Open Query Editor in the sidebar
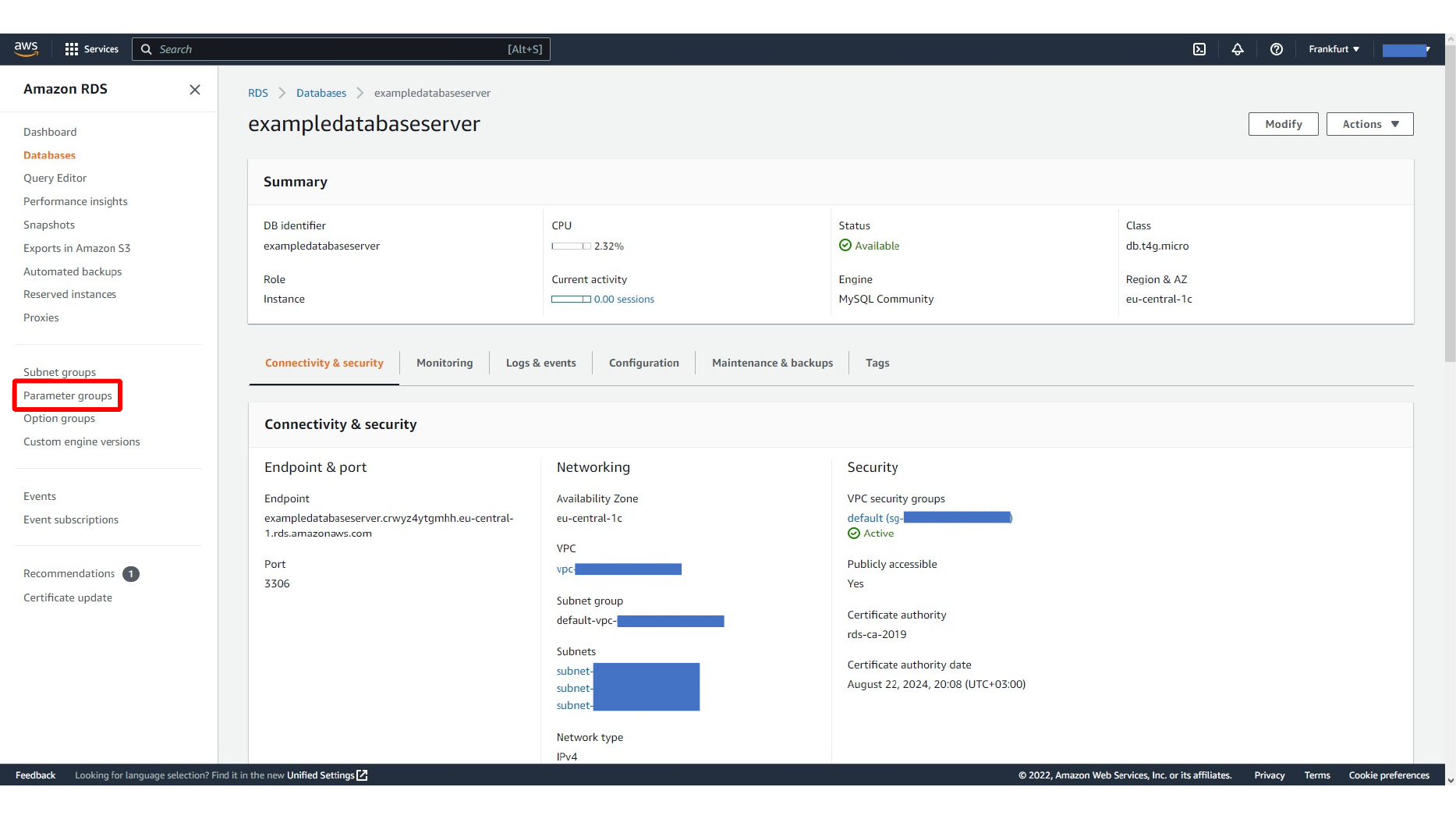1456x819 pixels. (55, 178)
